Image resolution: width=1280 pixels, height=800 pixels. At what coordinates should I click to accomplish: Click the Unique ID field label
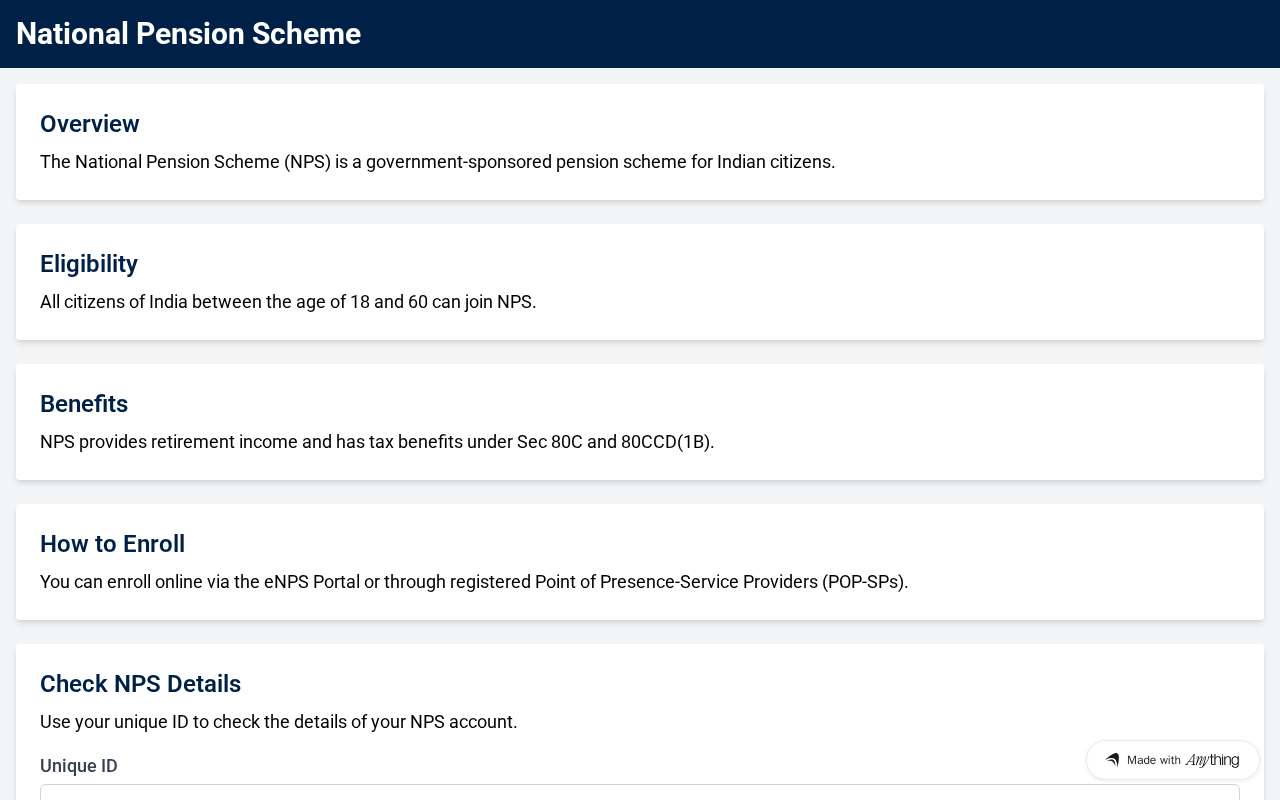79,766
